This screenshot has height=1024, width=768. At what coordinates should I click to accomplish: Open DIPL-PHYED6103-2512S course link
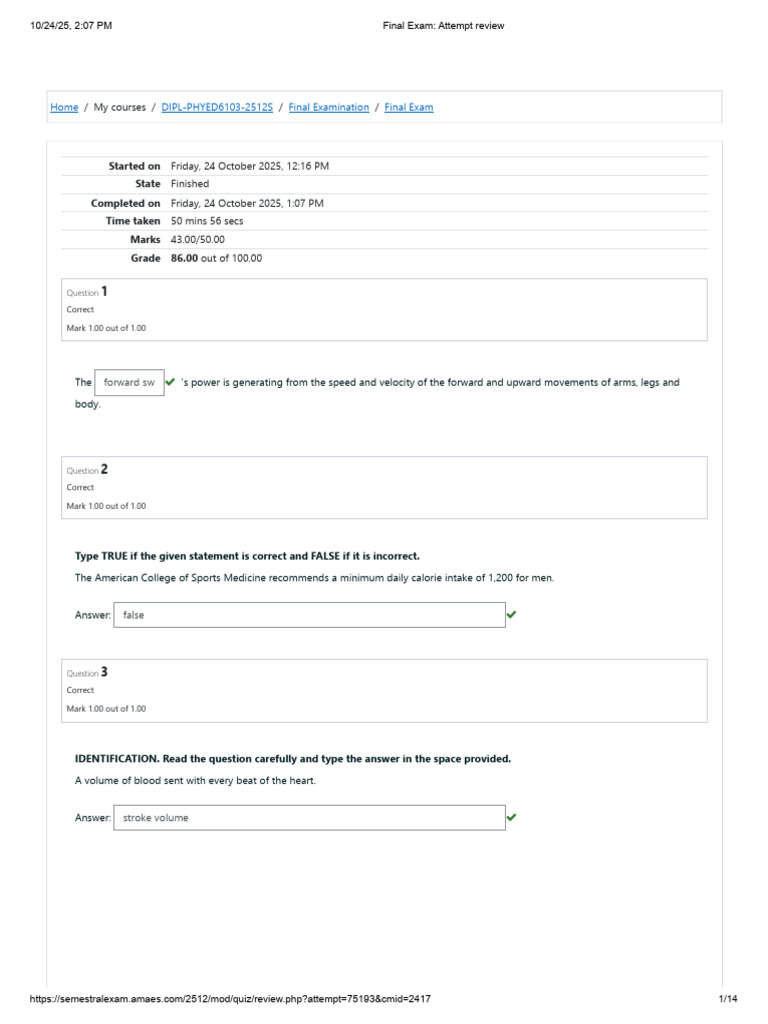click(x=217, y=107)
